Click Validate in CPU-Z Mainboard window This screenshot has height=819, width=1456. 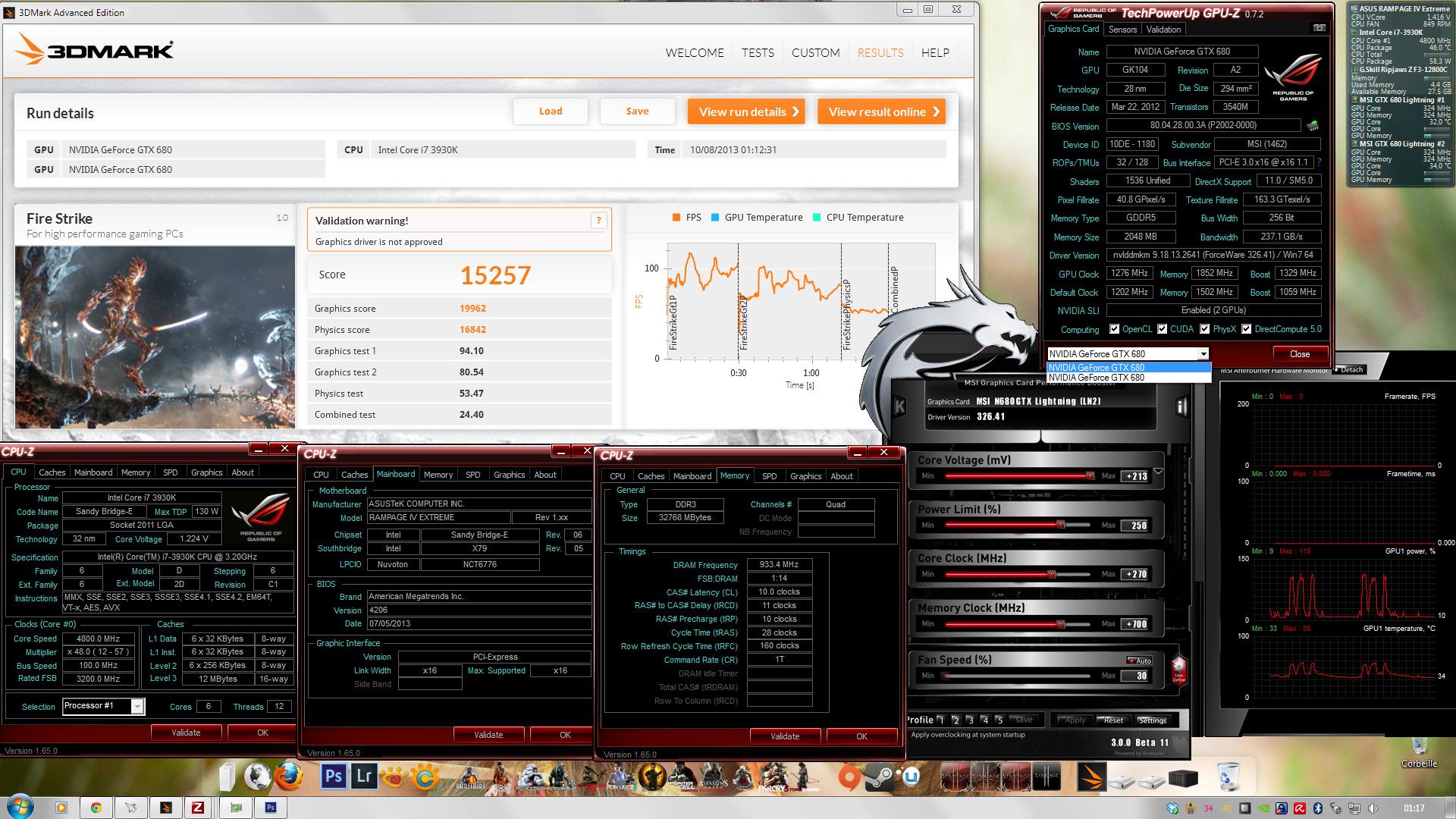point(488,735)
